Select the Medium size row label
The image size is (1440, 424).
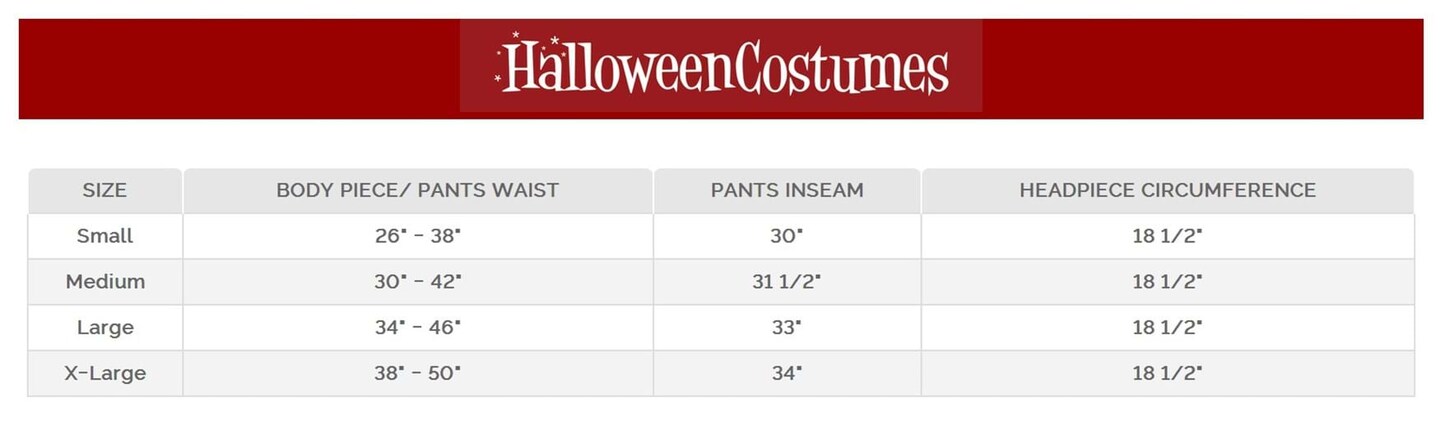[x=104, y=282]
